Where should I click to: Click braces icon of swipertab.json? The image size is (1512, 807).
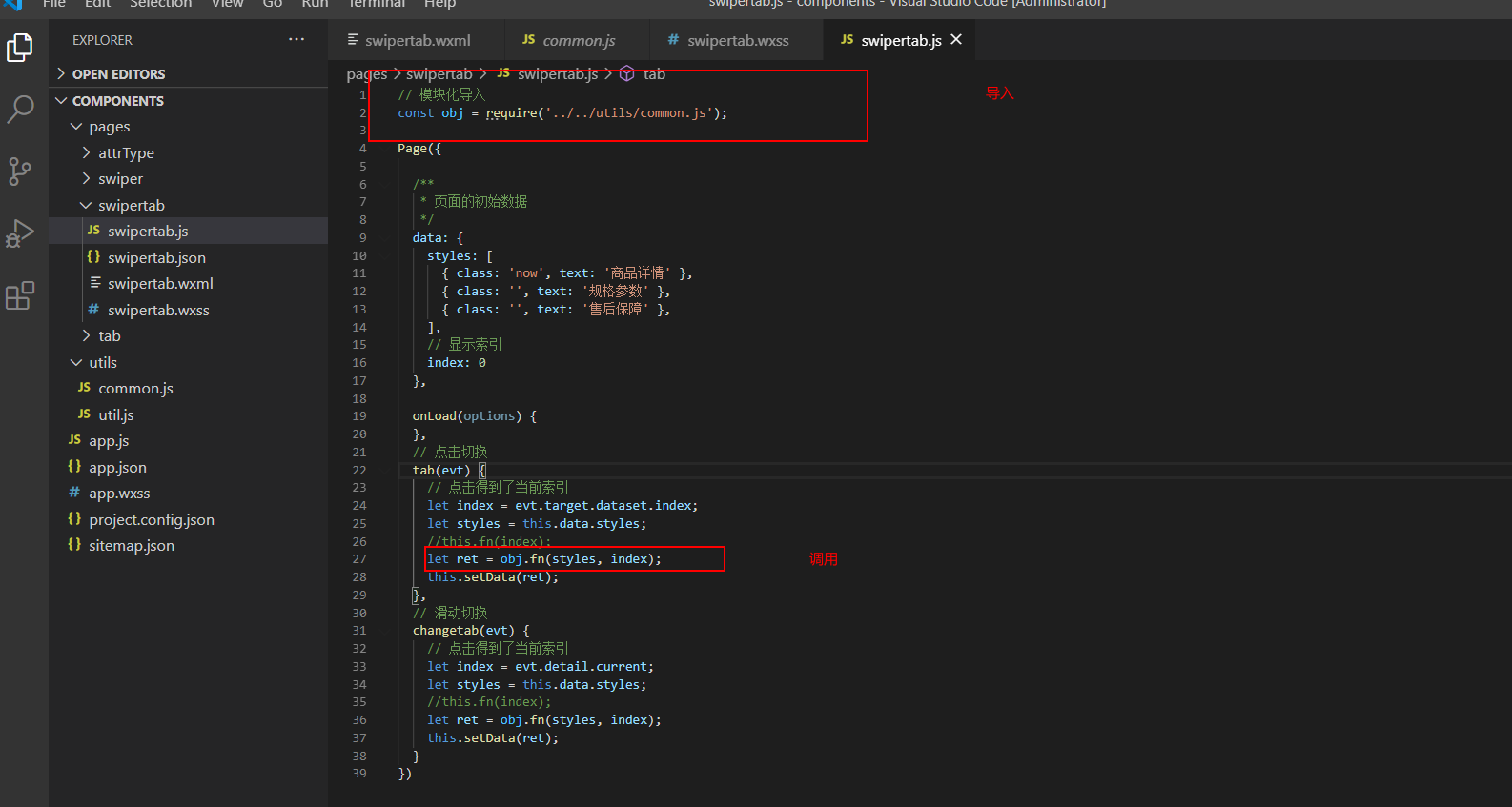(x=93, y=256)
